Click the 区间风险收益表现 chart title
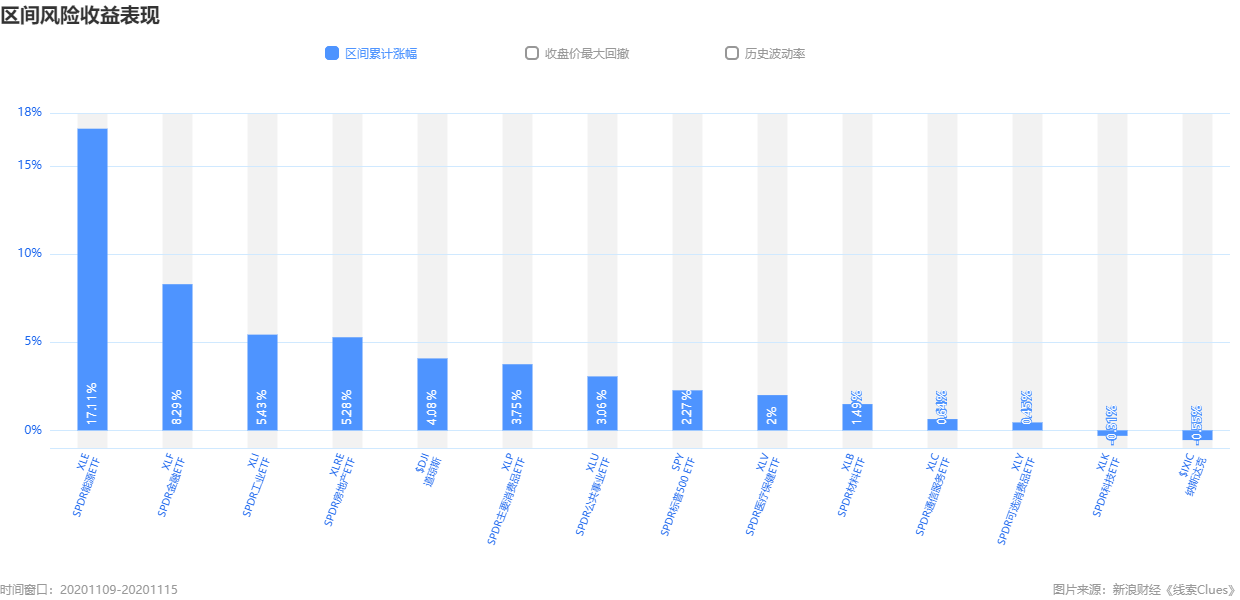 pos(80,15)
